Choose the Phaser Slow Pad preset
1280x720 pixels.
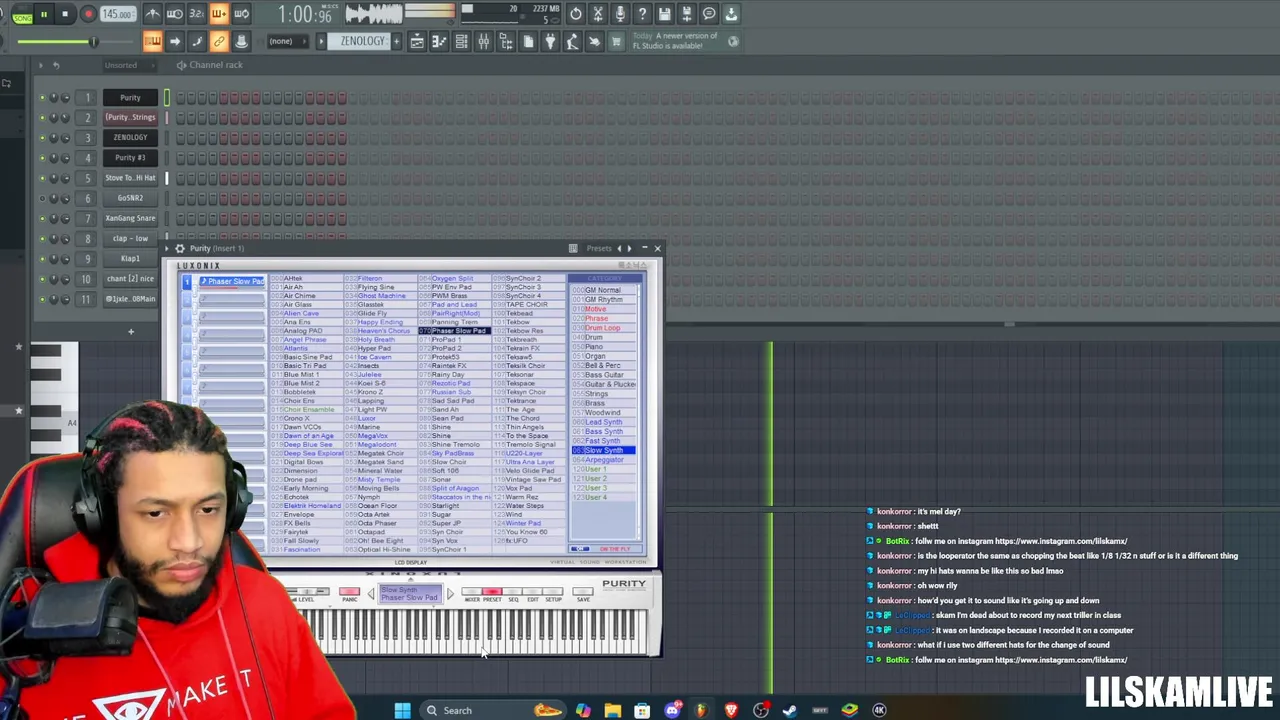[x=455, y=331]
